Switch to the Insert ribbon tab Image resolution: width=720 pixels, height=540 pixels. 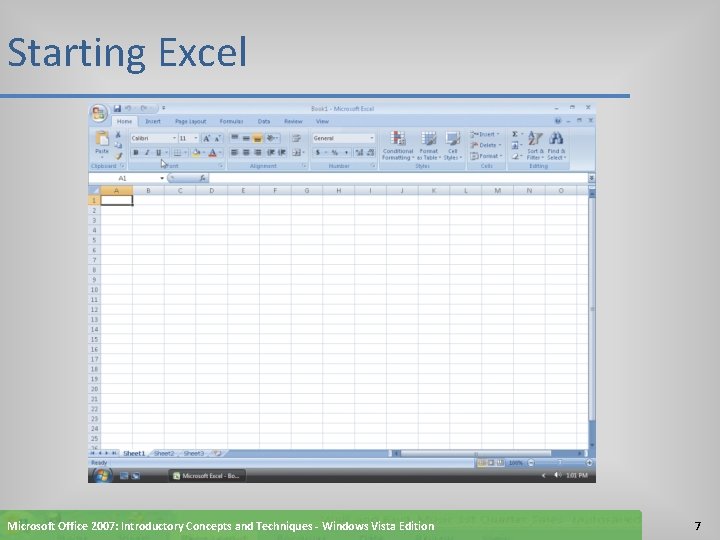click(153, 121)
